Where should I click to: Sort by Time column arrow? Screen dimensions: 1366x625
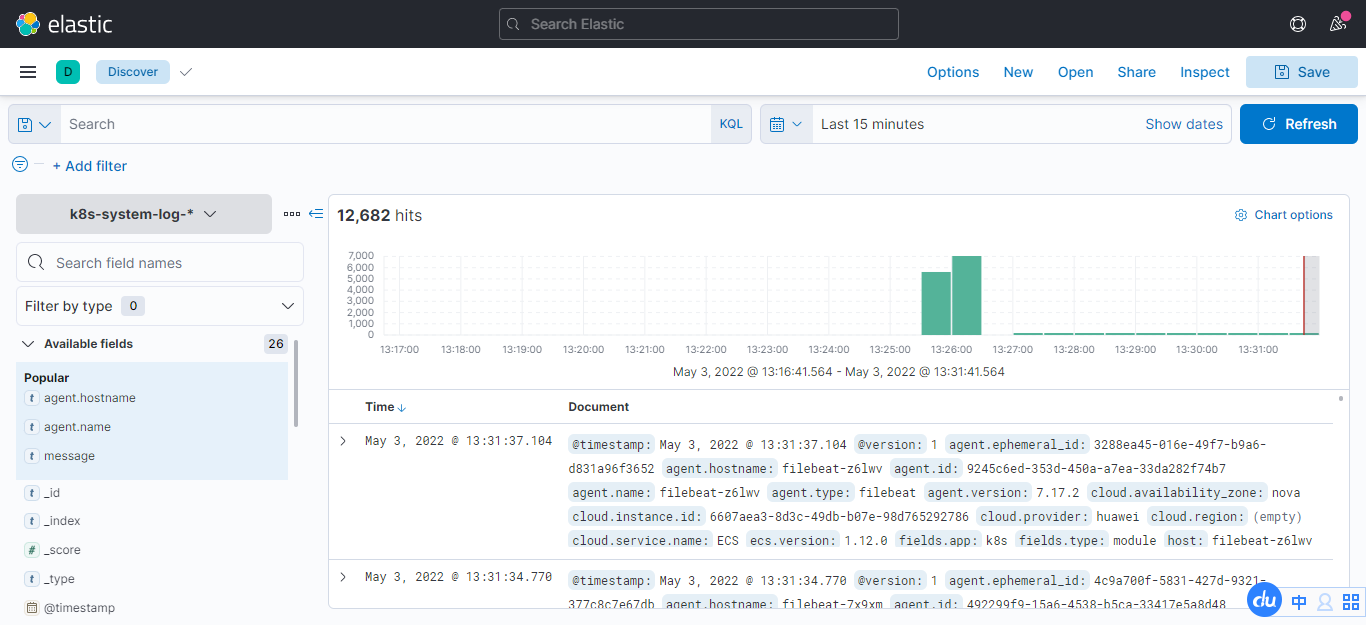point(402,408)
